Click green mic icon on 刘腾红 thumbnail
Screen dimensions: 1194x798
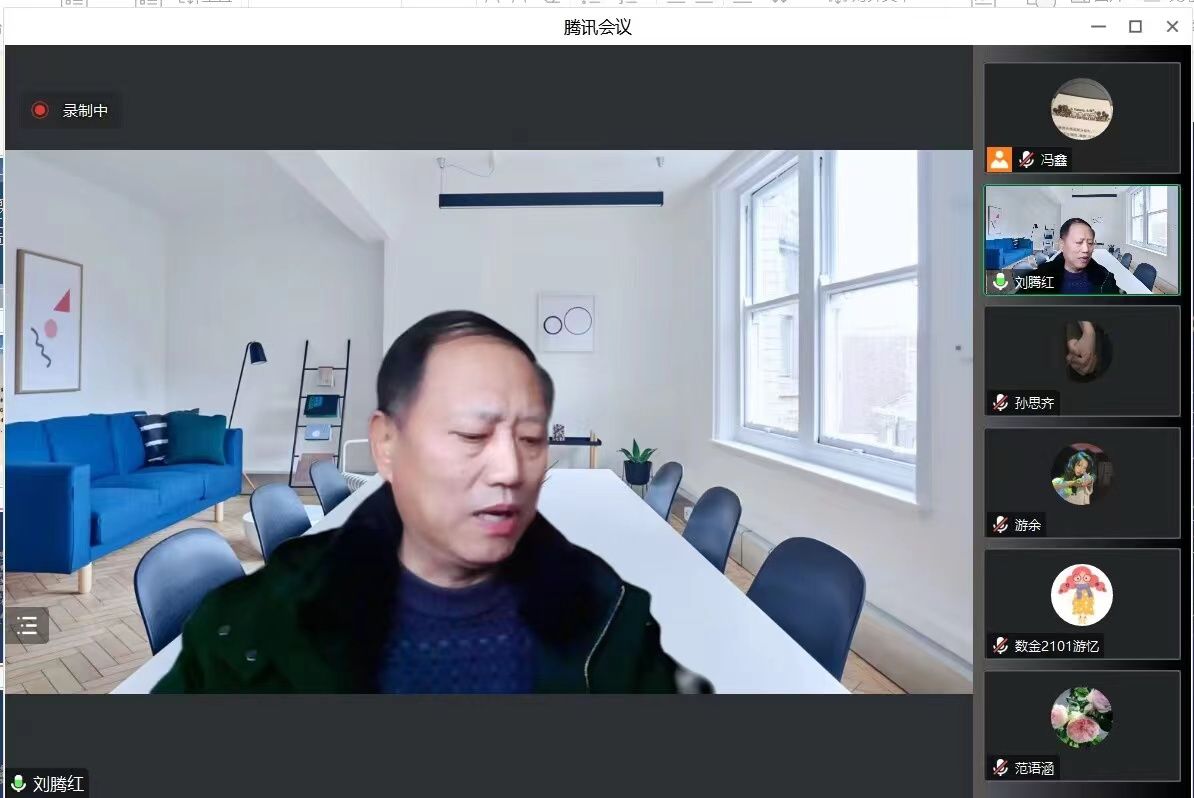coord(1000,282)
